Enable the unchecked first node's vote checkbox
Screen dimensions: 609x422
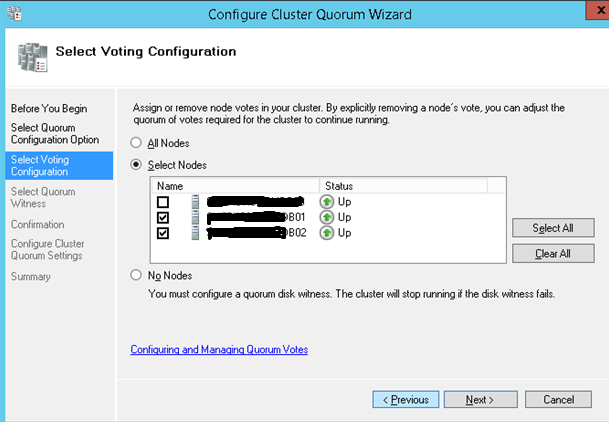click(x=162, y=202)
